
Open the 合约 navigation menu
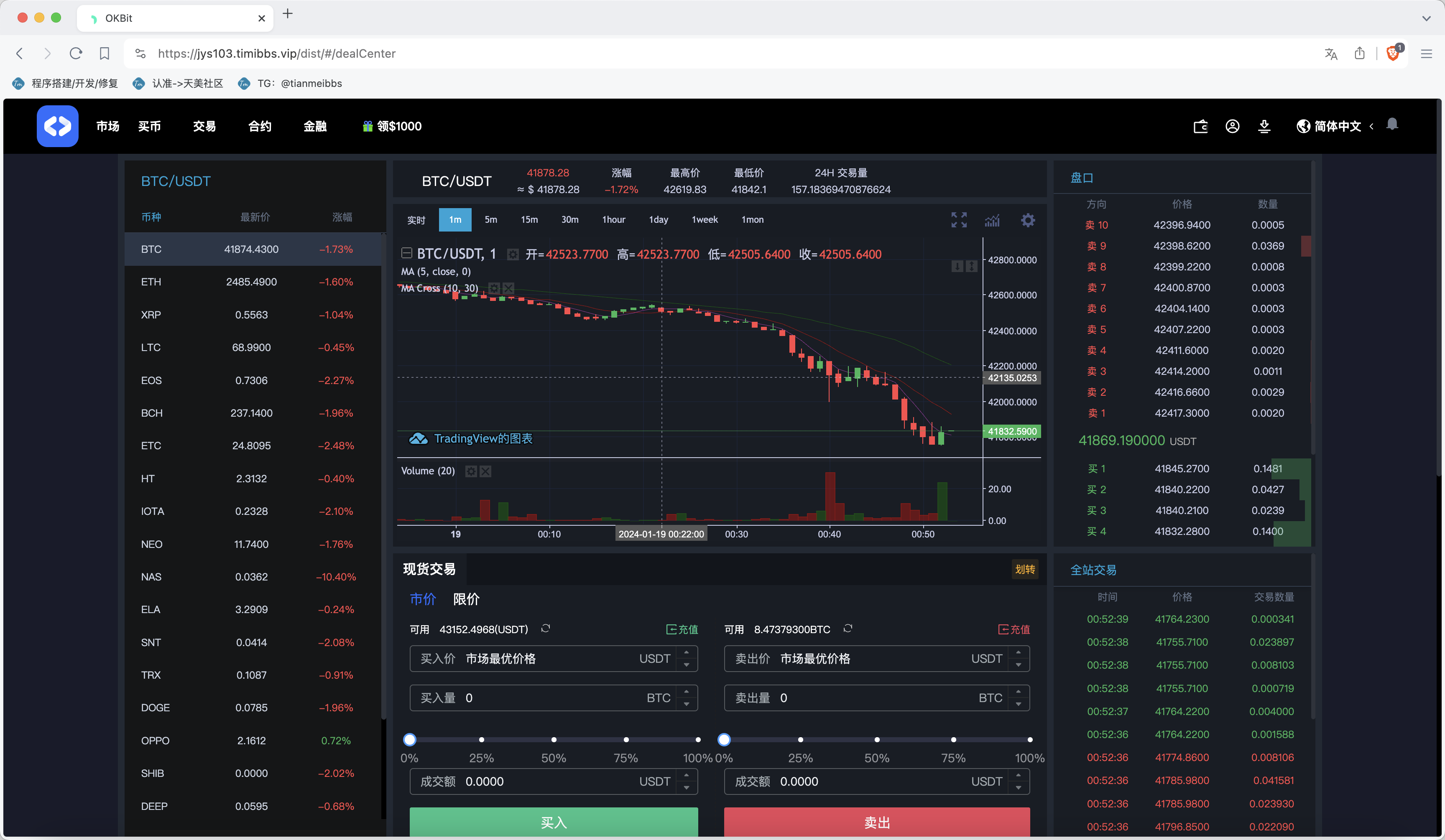[260, 126]
